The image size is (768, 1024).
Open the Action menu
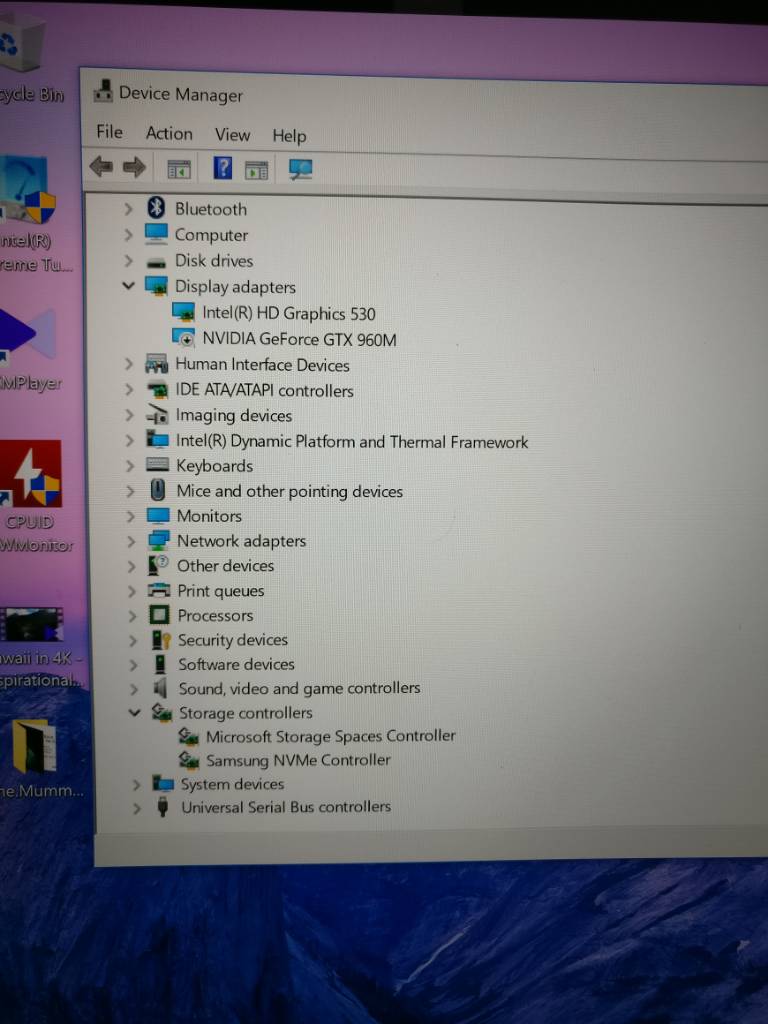[169, 133]
